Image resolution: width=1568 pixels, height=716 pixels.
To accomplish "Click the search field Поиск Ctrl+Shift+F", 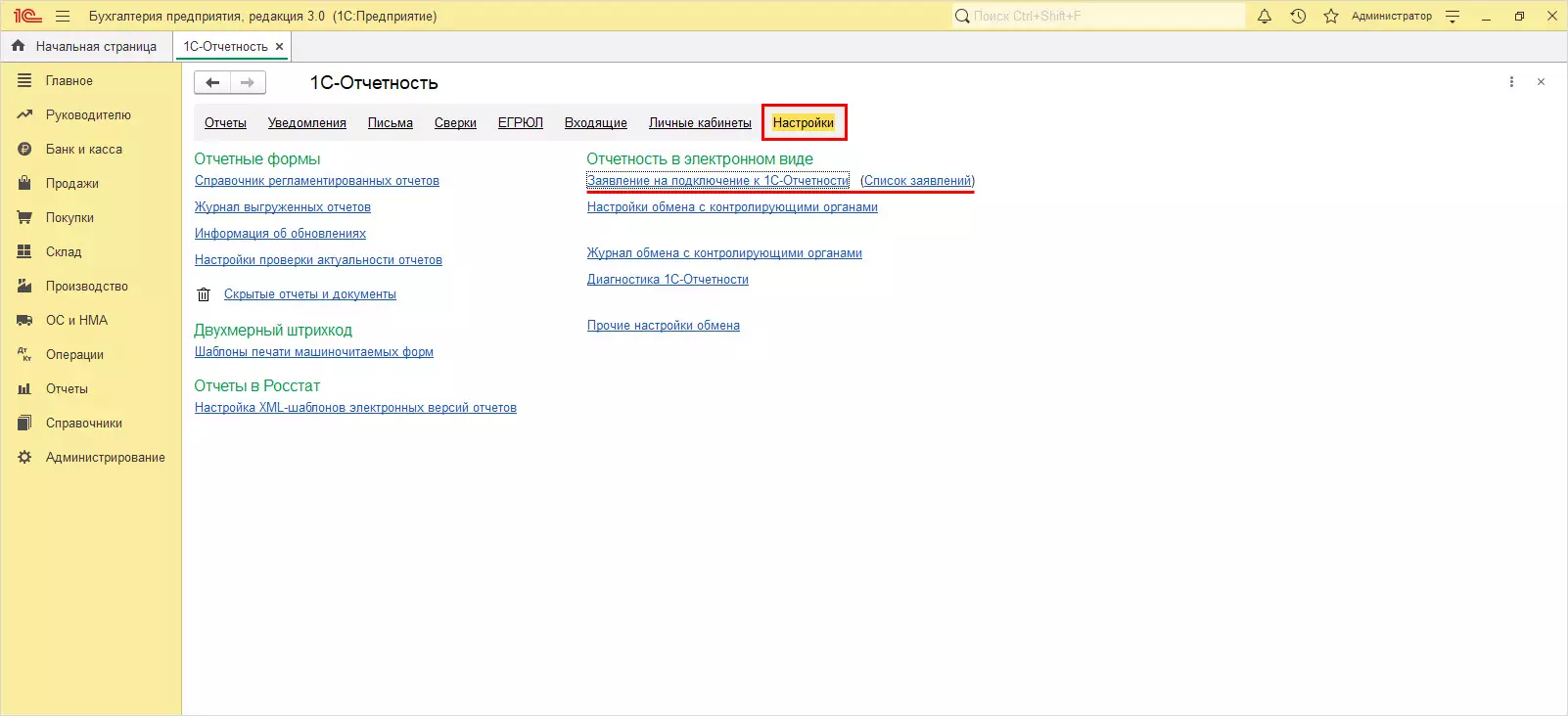I will [1098, 16].
